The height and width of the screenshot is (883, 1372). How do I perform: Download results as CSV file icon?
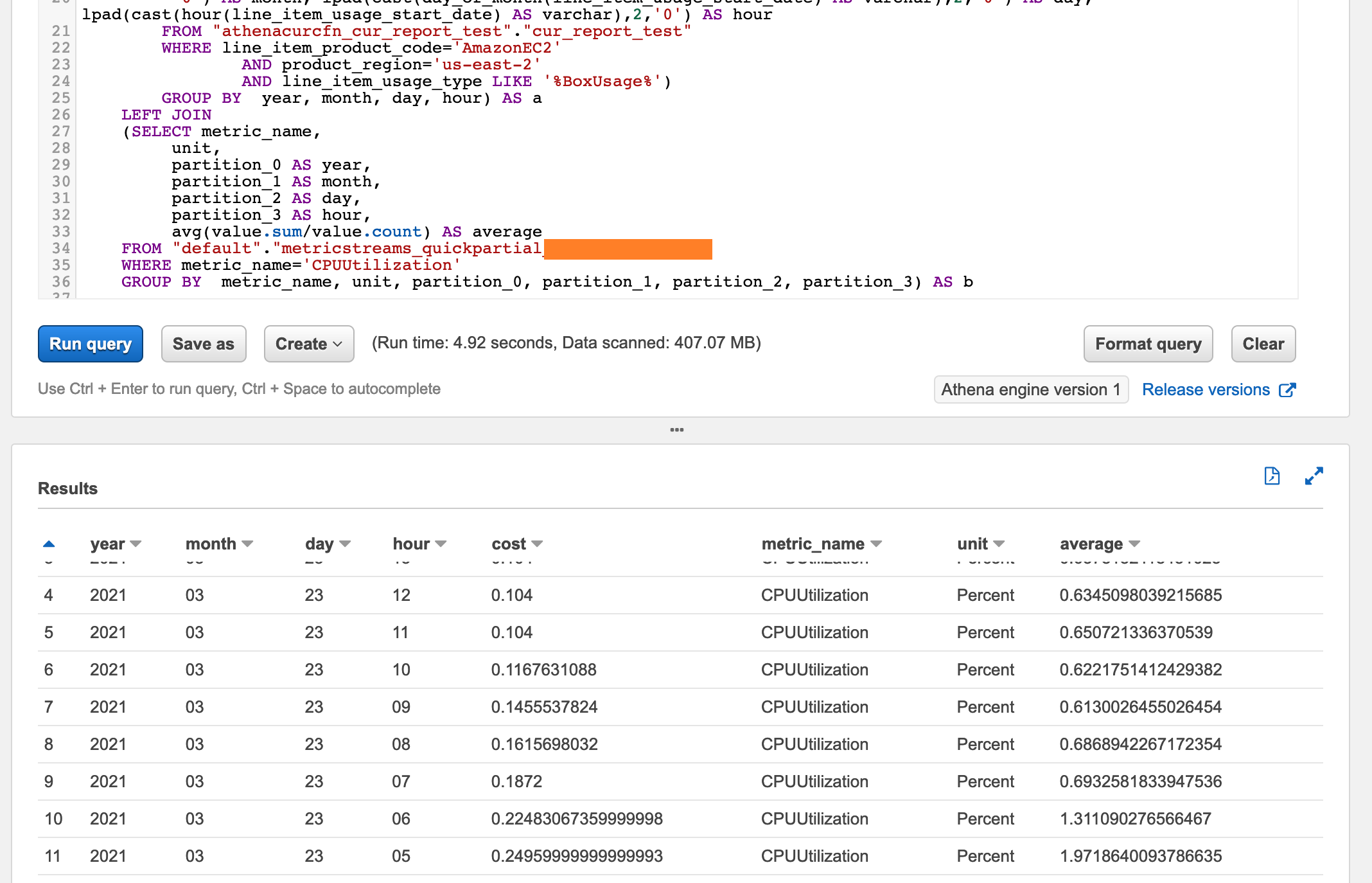click(1272, 476)
